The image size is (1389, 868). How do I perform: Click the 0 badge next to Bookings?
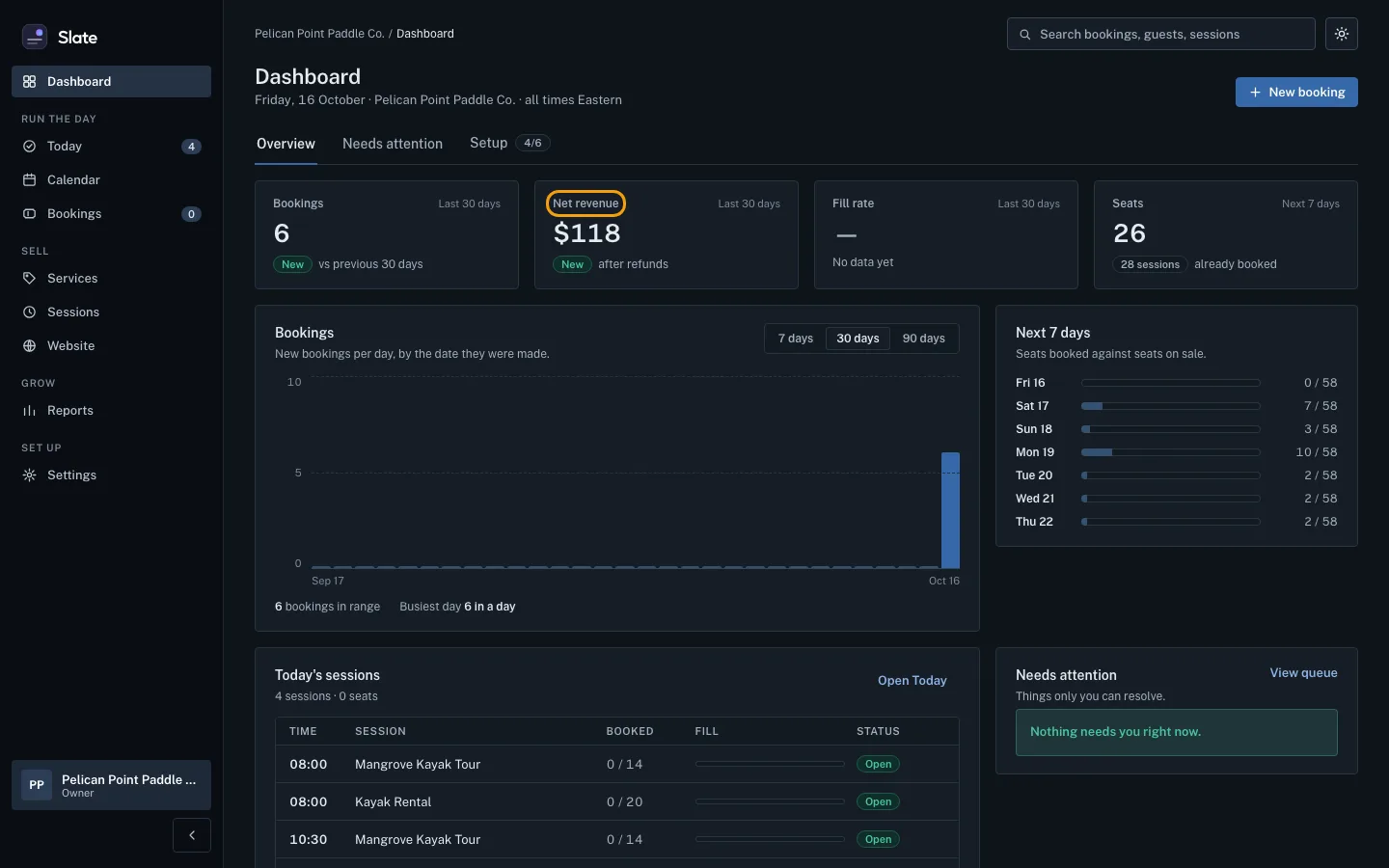(x=192, y=214)
